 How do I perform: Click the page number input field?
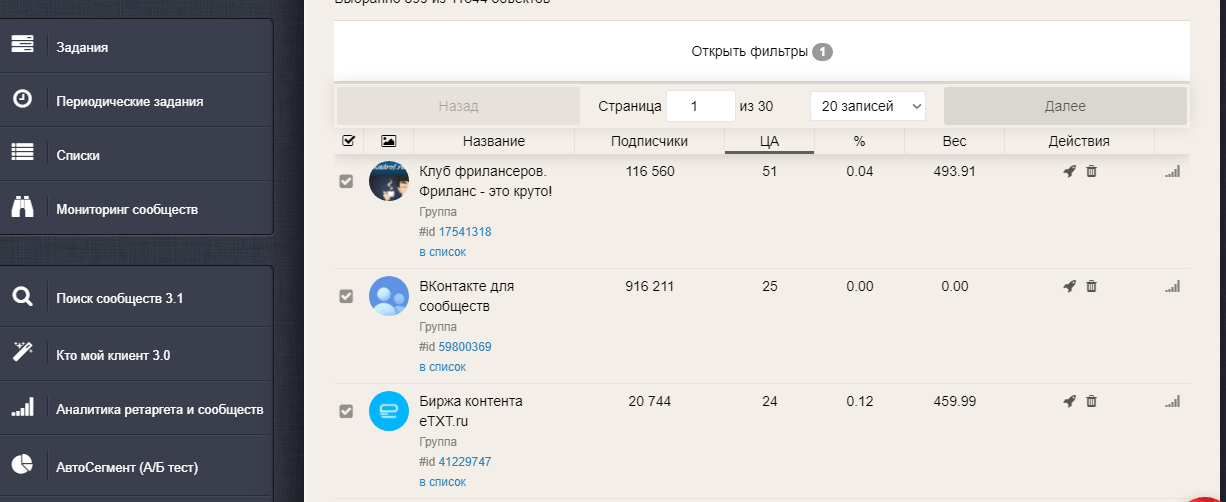coord(700,106)
